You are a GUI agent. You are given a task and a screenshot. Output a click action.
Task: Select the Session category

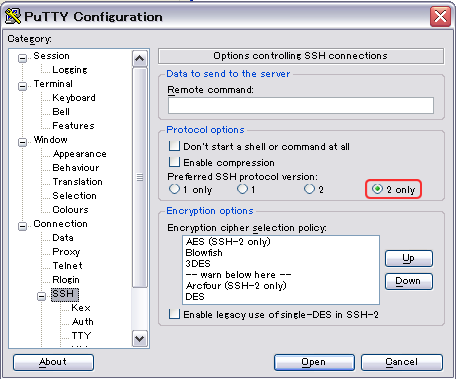[51, 56]
